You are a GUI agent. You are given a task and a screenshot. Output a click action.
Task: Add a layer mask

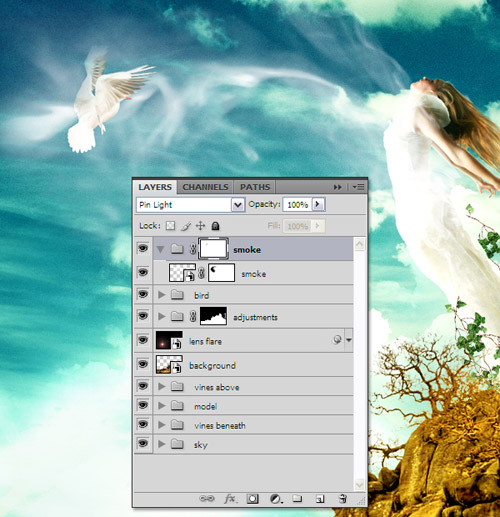tap(252, 499)
